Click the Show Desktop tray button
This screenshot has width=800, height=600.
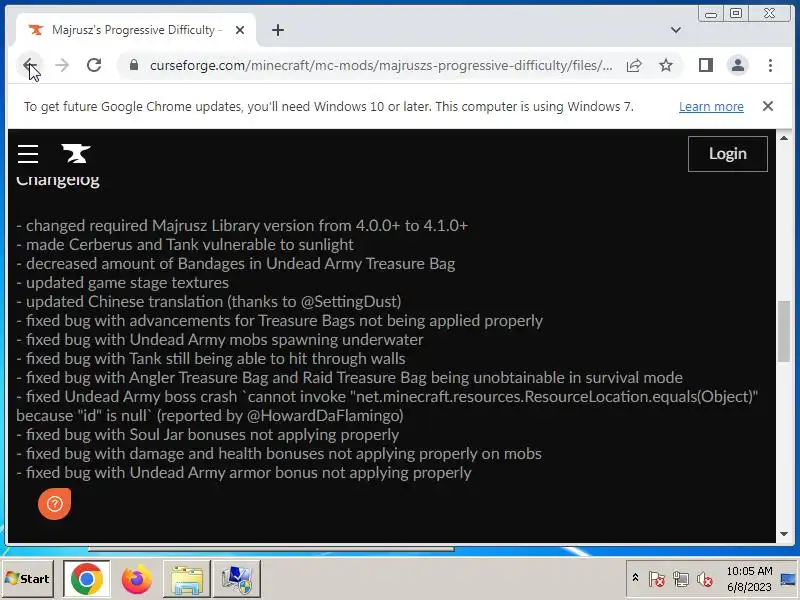click(x=788, y=579)
